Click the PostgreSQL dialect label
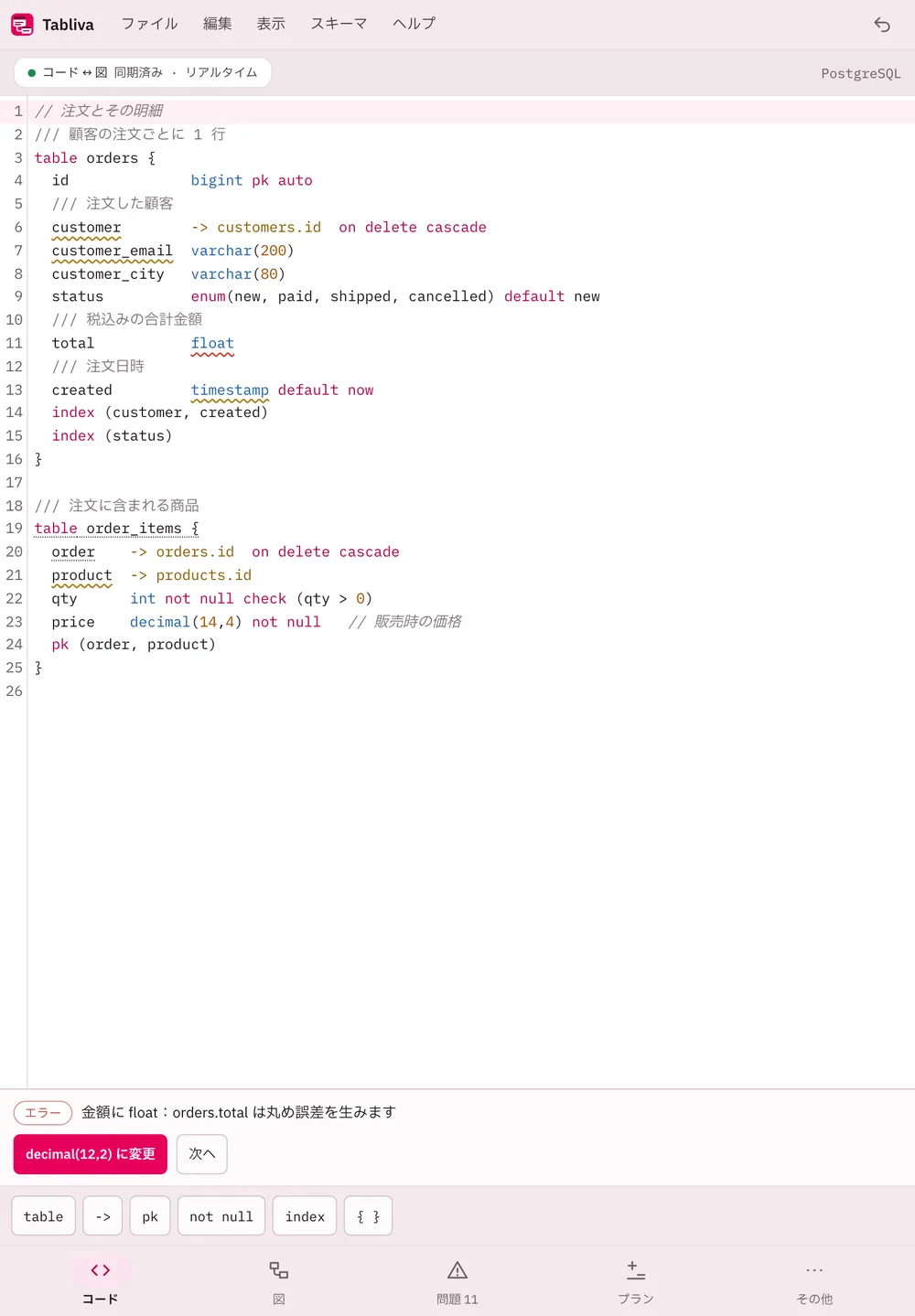Screen dimensions: 915x1316 (x=861, y=73)
